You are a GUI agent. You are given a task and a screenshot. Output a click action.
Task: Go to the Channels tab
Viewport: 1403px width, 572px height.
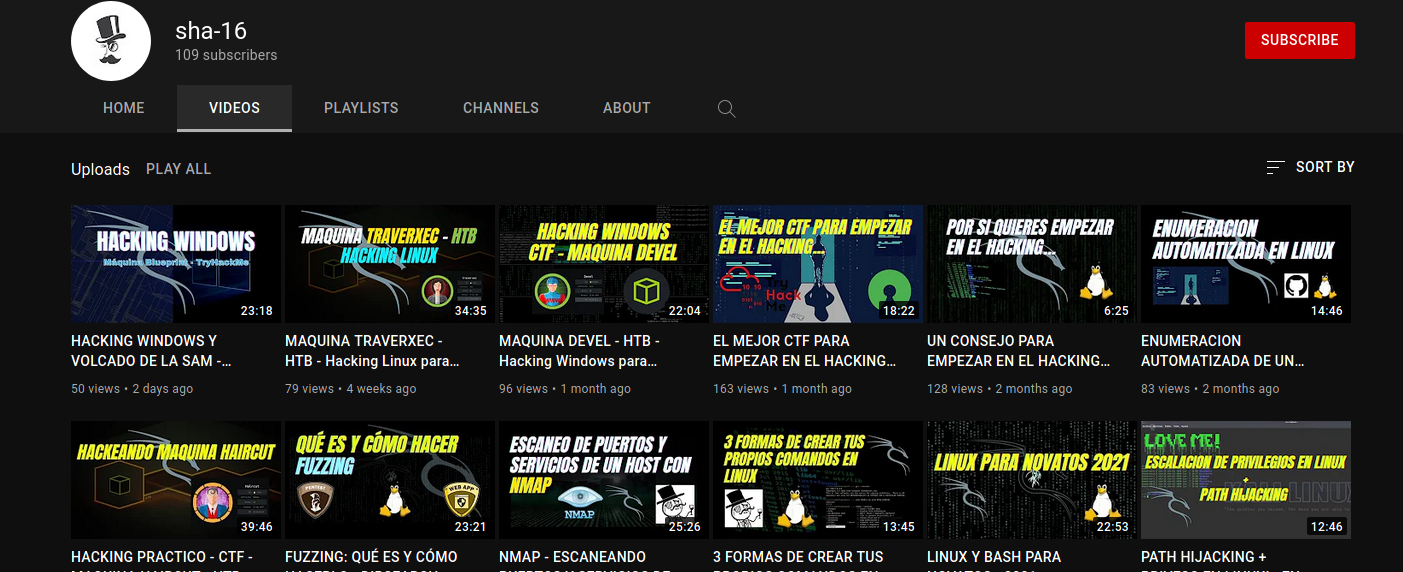[501, 108]
